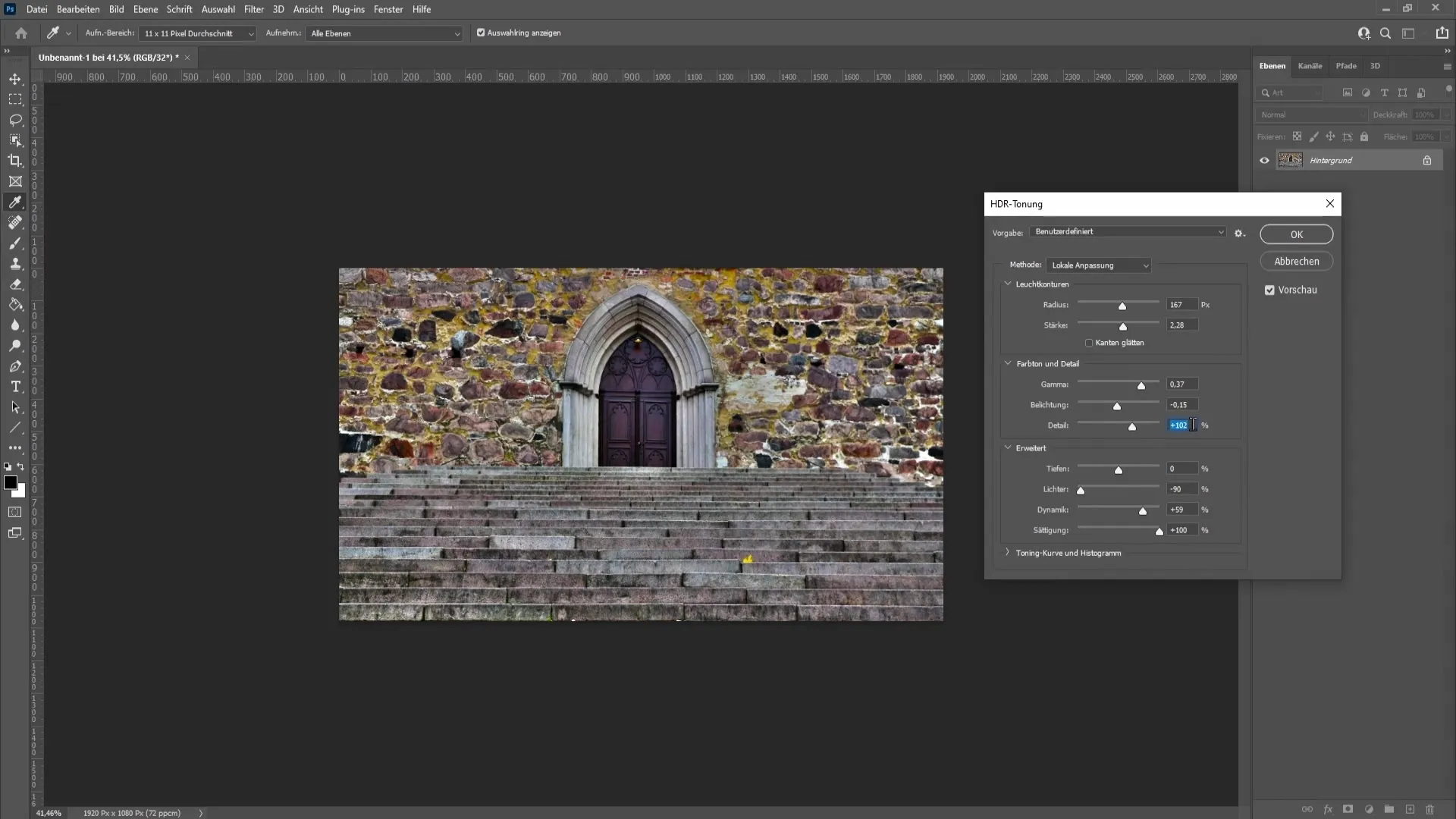
Task: Select Methode dropdown Lokale Anpassung
Action: point(1100,265)
